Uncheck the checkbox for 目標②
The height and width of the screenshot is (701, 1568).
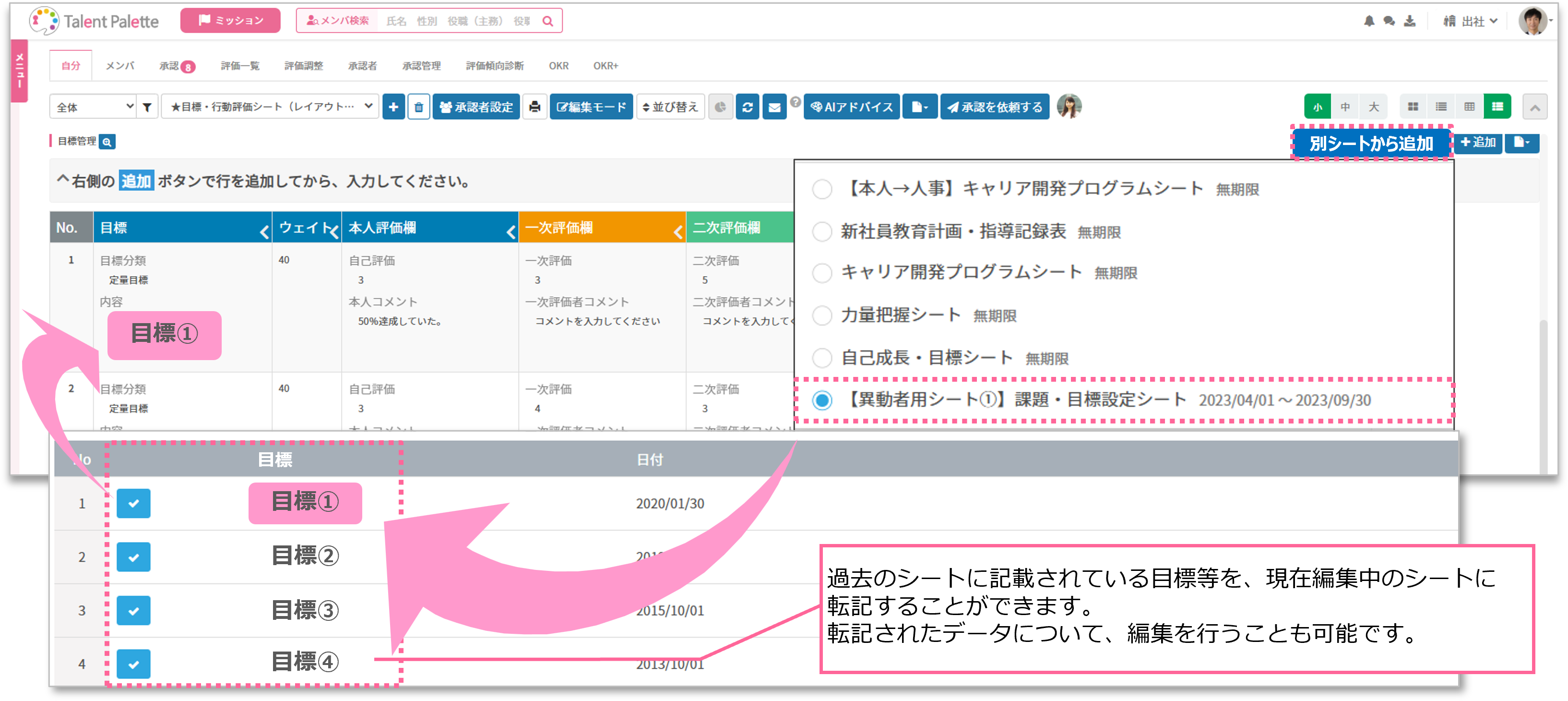(133, 556)
